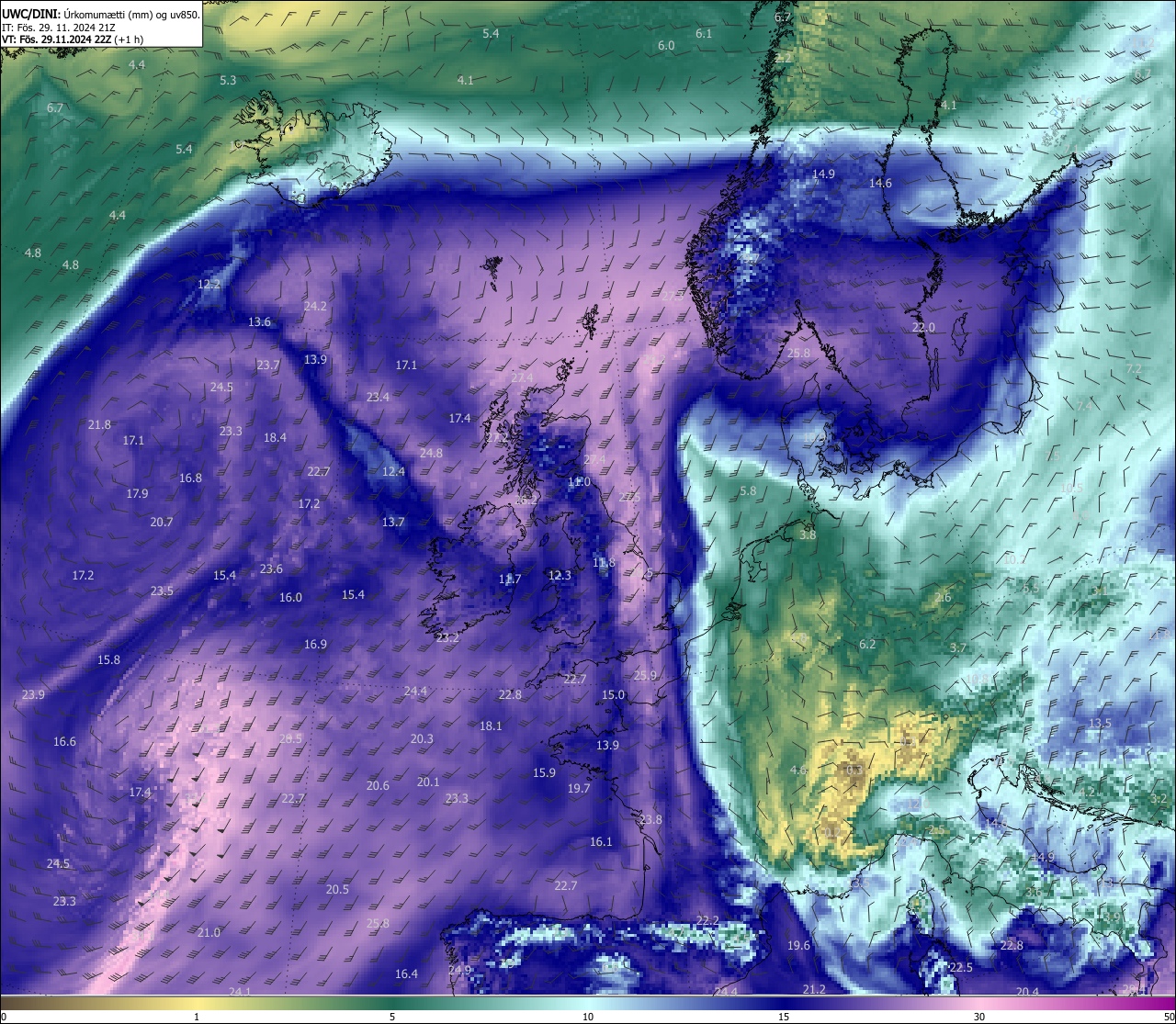Click the 4.6 map value
1176x1024 pixels.
pos(798,771)
